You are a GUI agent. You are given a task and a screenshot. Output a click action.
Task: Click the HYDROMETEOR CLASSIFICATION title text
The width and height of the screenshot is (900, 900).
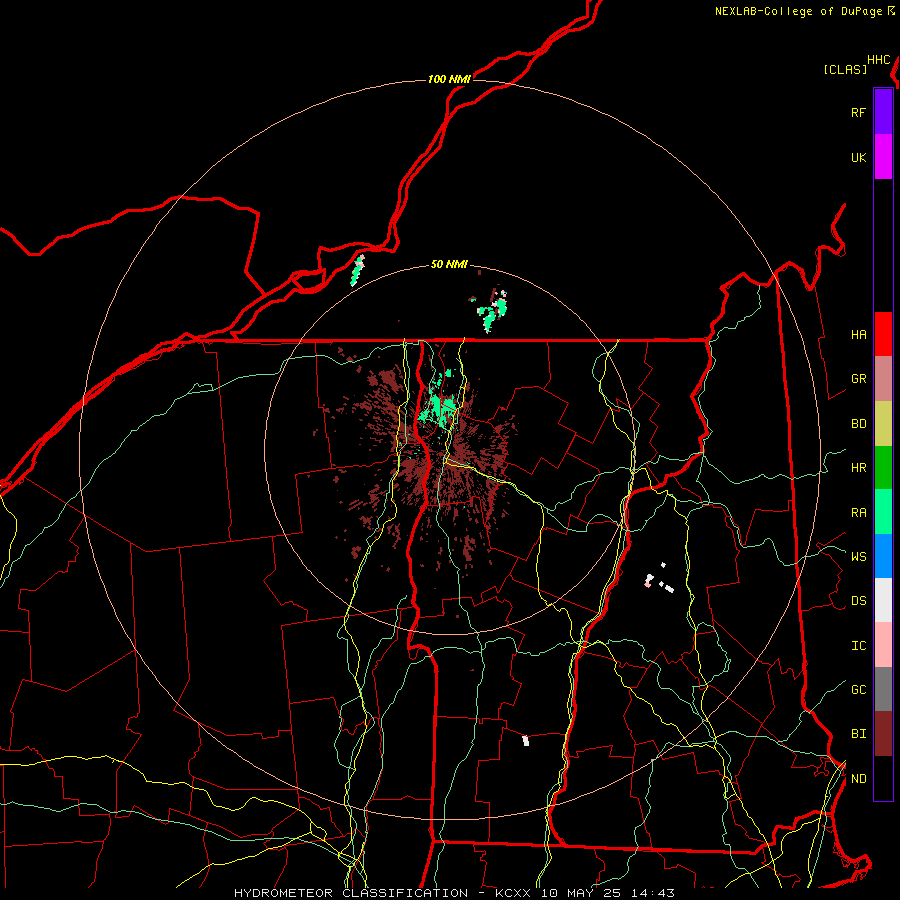351,893
